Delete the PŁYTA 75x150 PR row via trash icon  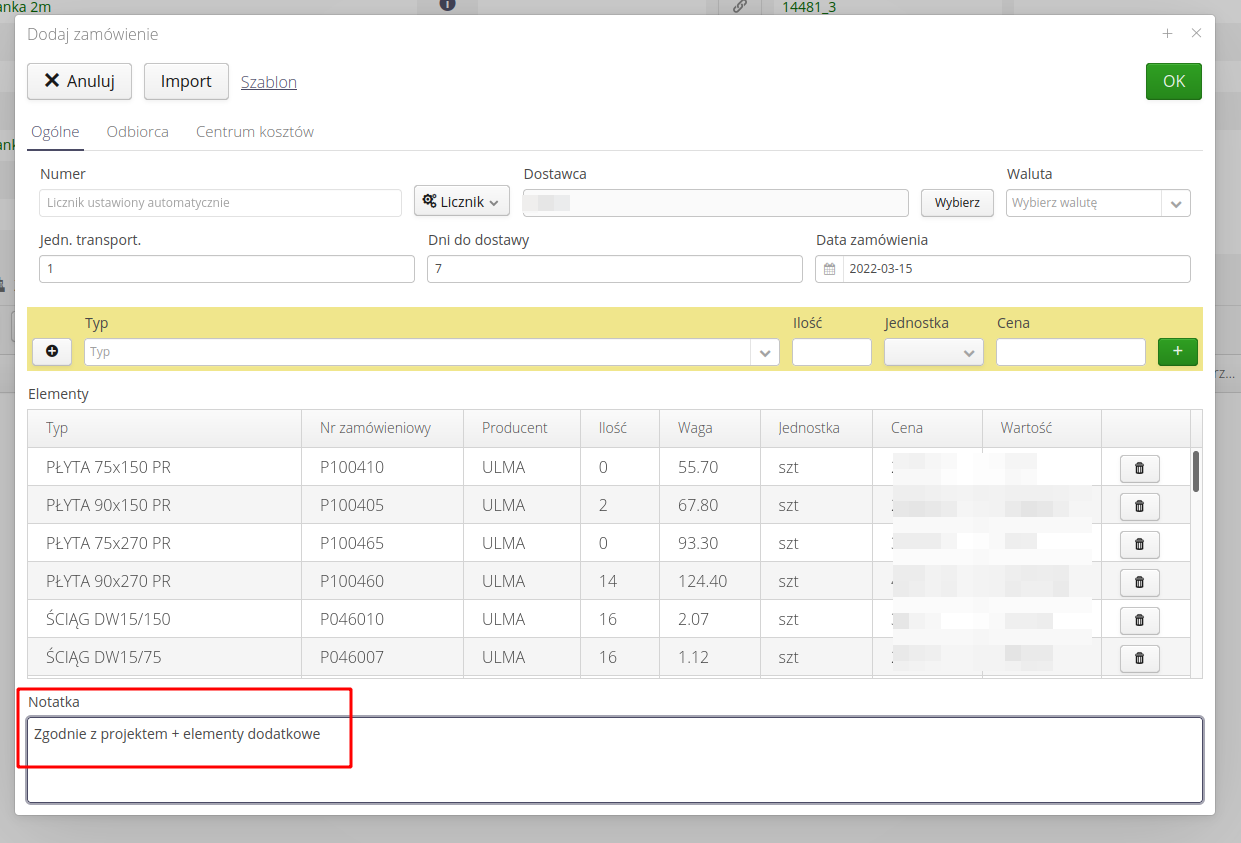point(1138,468)
